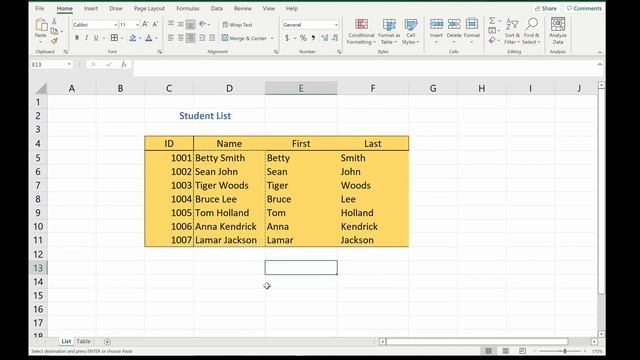Click the Font Color A icon
This screenshot has width=640, height=360.
(149, 38)
